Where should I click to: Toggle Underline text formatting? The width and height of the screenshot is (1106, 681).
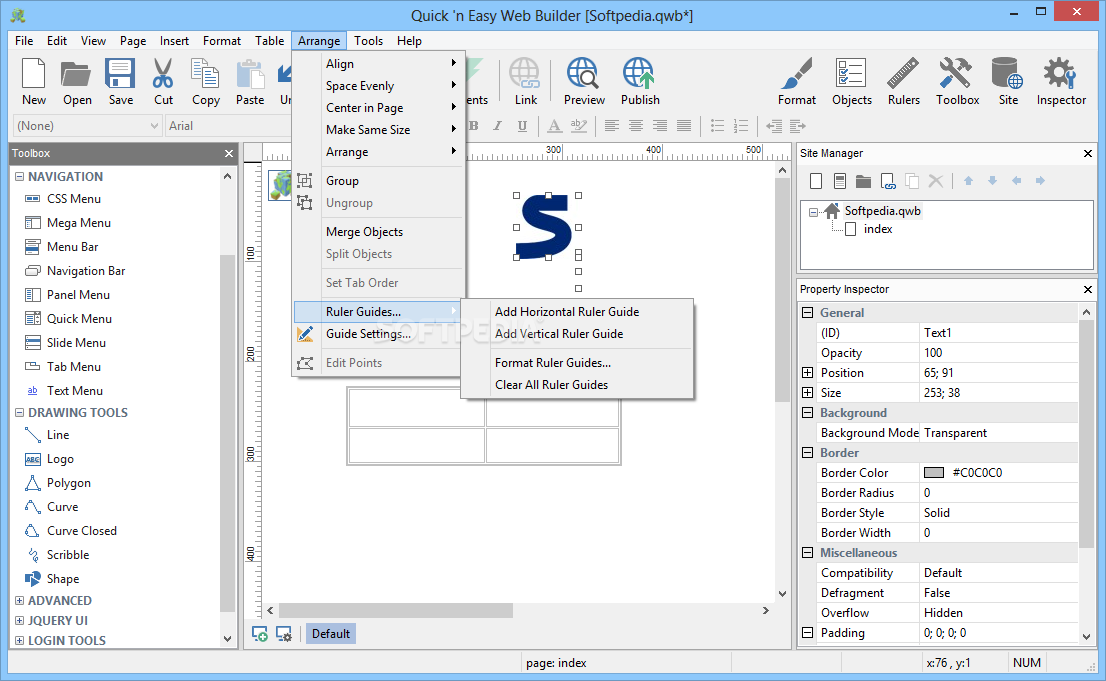pos(522,126)
